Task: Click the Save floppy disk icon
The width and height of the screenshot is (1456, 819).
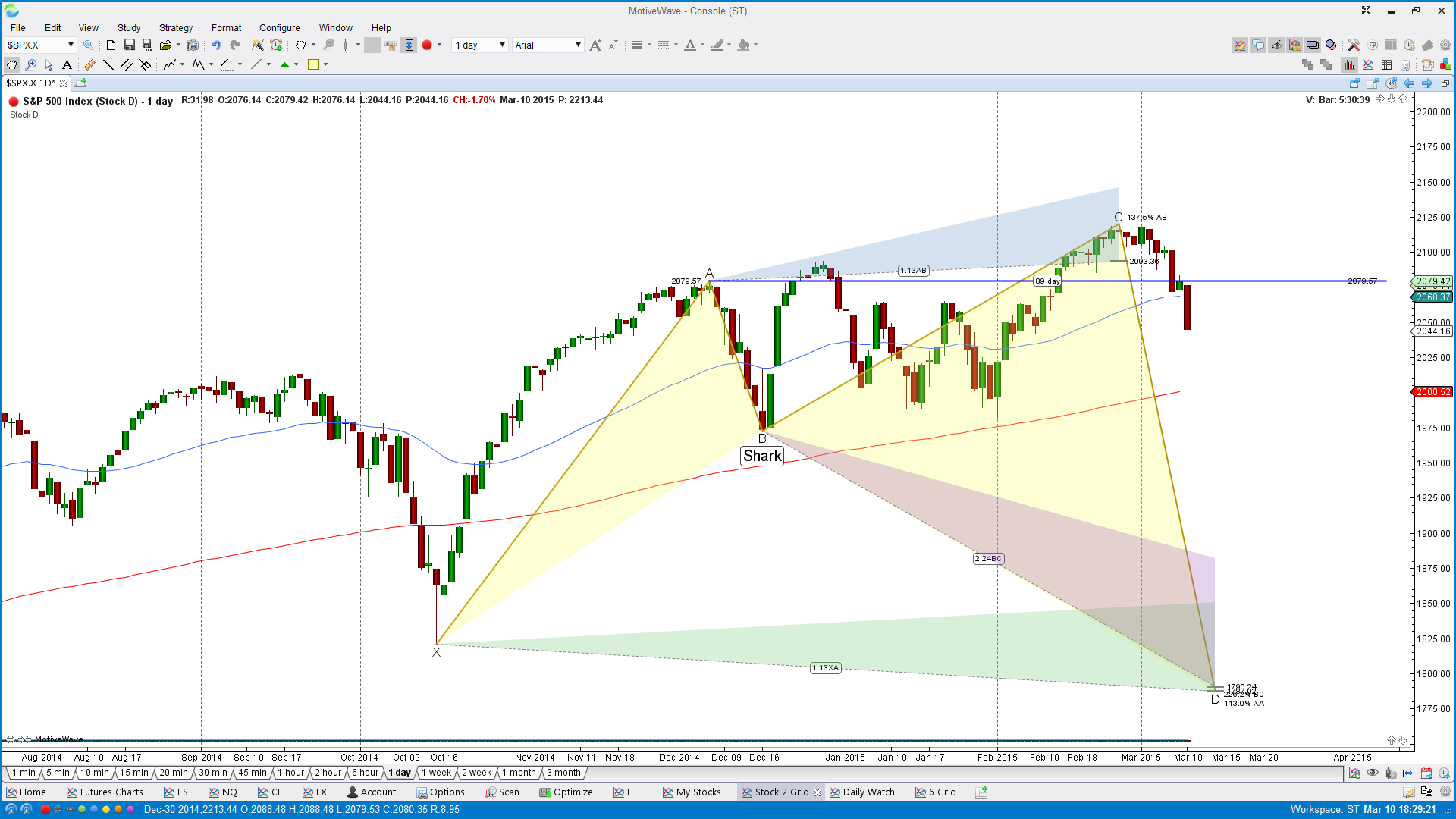Action: tap(129, 45)
